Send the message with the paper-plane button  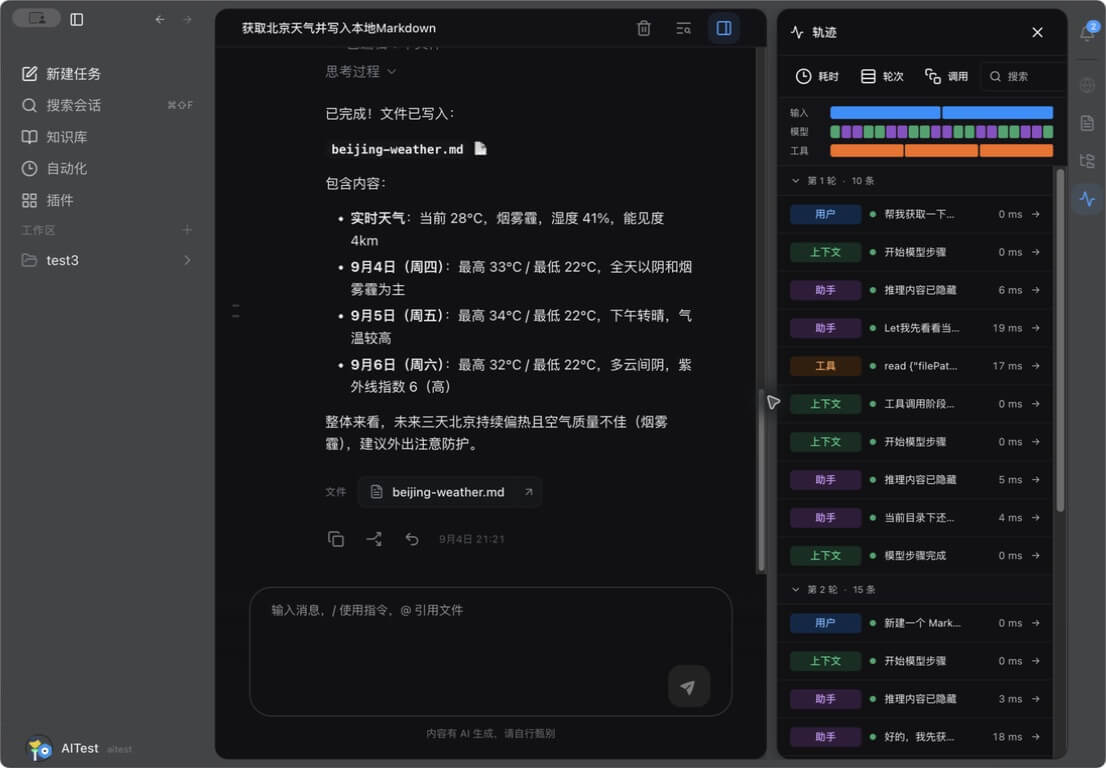click(x=688, y=686)
